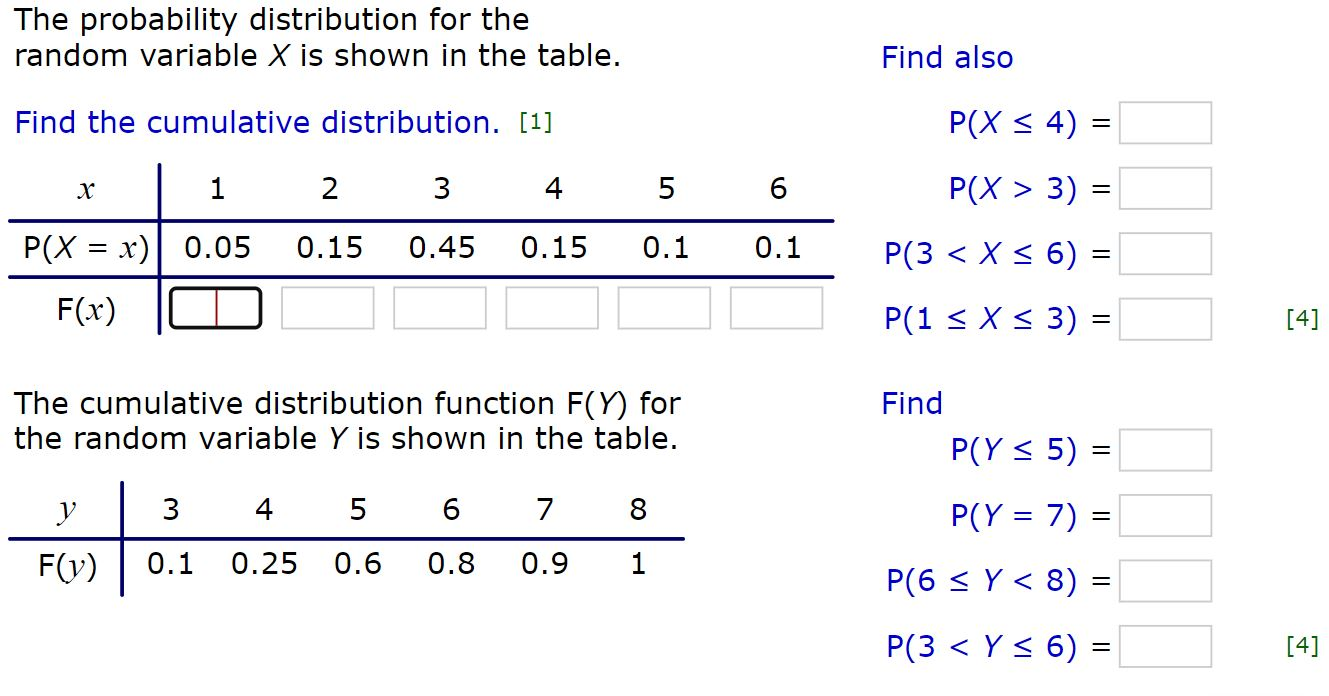1329x696 pixels.
Task: Select the F(x) box under x=2
Action: (x=328, y=308)
